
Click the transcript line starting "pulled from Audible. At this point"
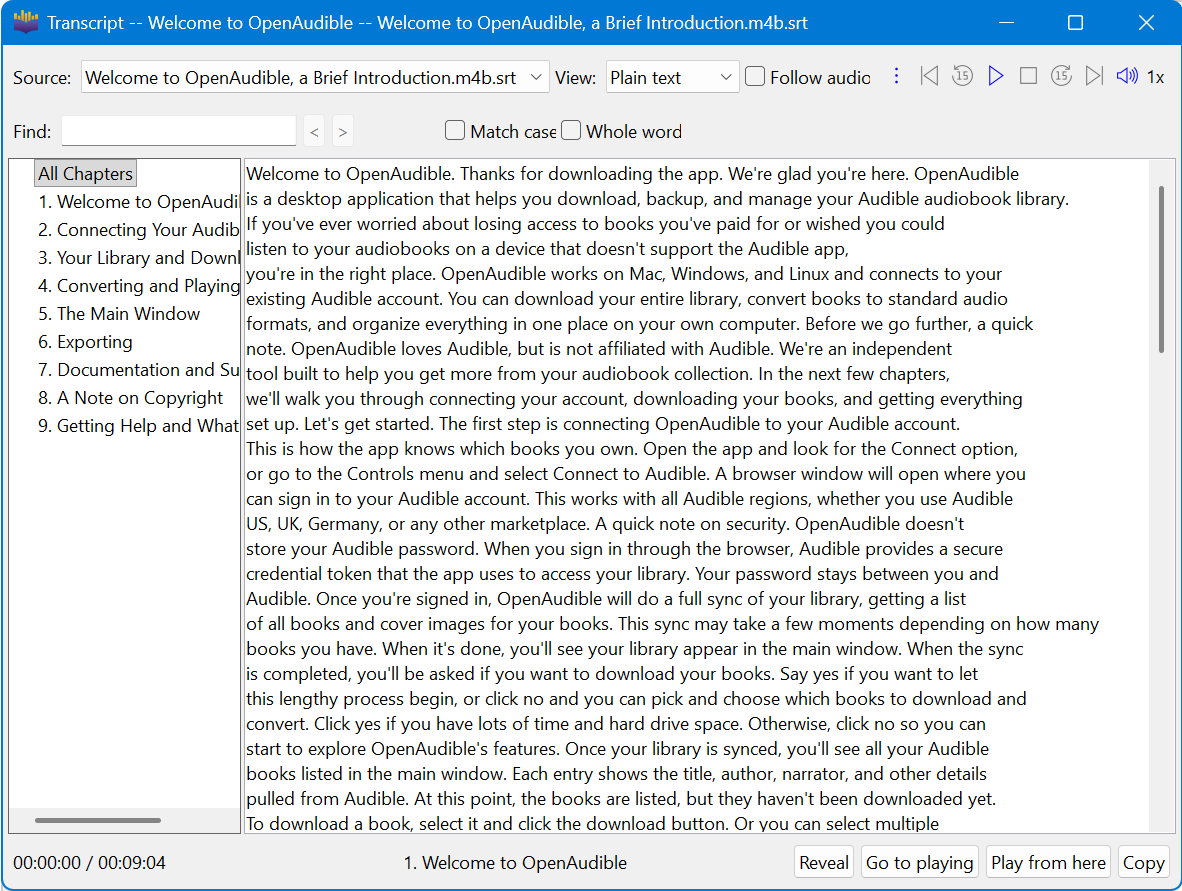621,798
